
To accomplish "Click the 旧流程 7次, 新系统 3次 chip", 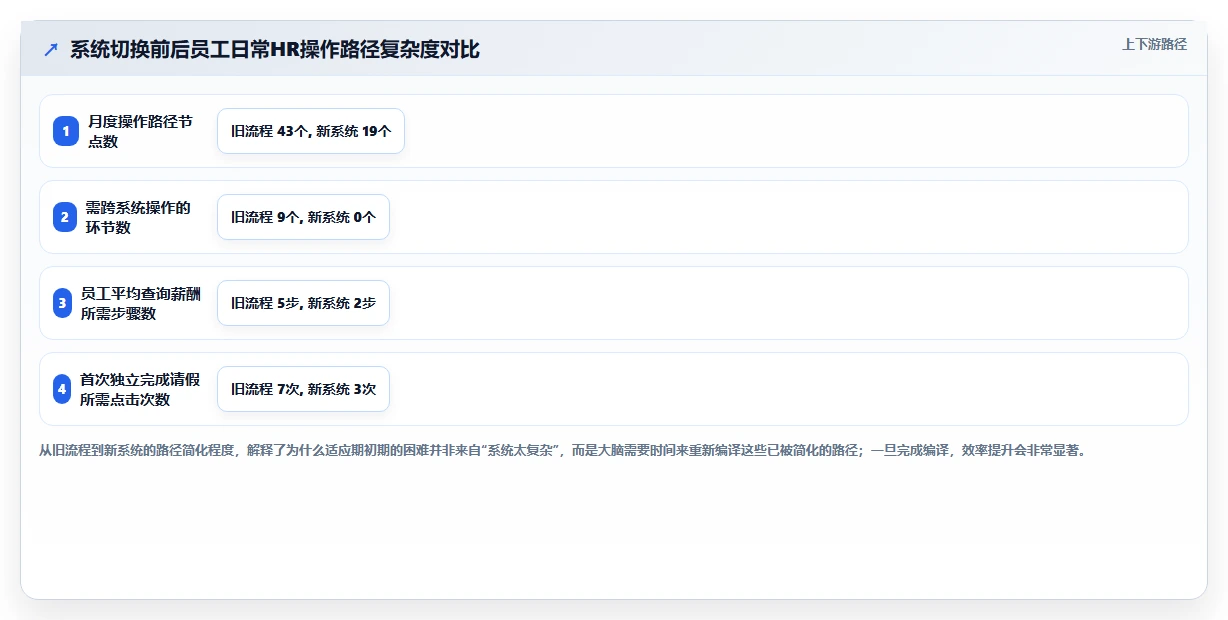I will tap(303, 389).
